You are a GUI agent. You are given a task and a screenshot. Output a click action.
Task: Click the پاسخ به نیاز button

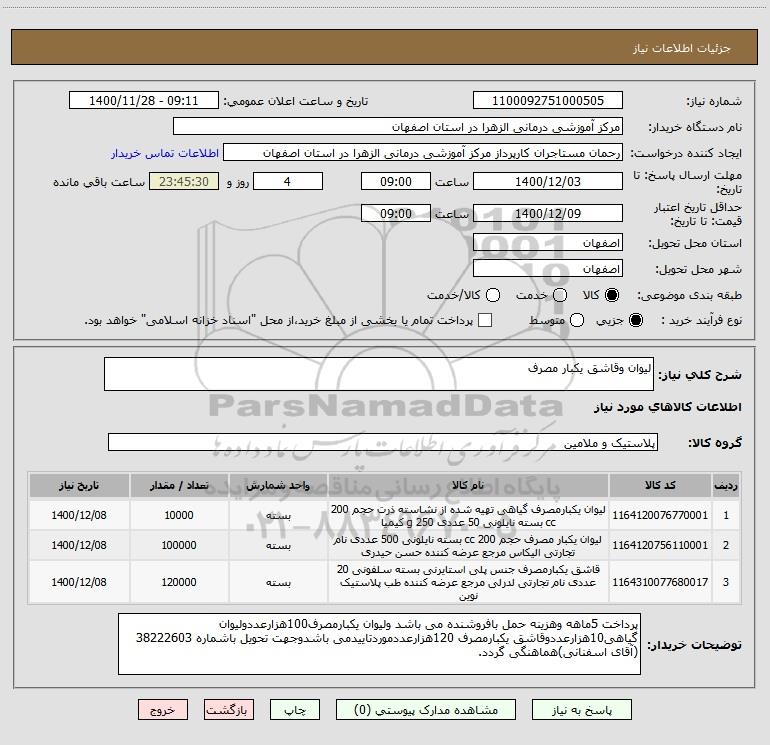tap(581, 710)
